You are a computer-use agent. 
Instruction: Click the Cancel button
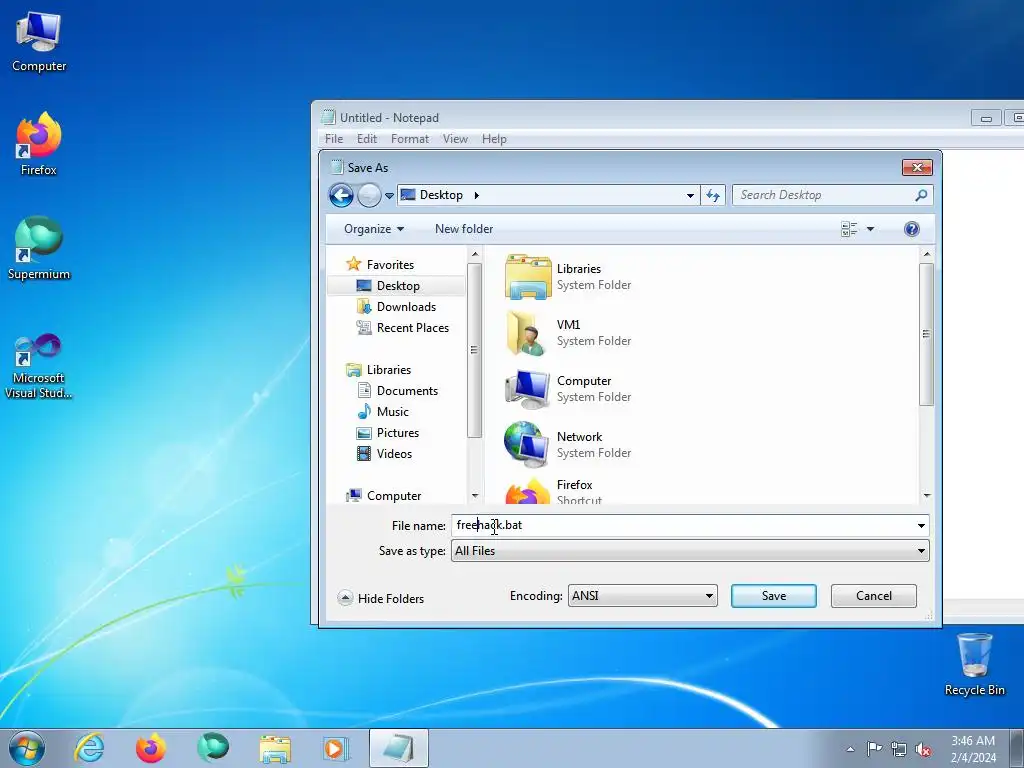click(874, 596)
